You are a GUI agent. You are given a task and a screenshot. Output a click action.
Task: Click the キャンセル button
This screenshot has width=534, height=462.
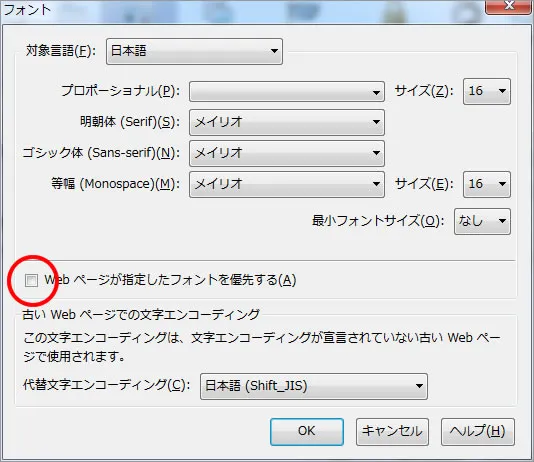(392, 431)
